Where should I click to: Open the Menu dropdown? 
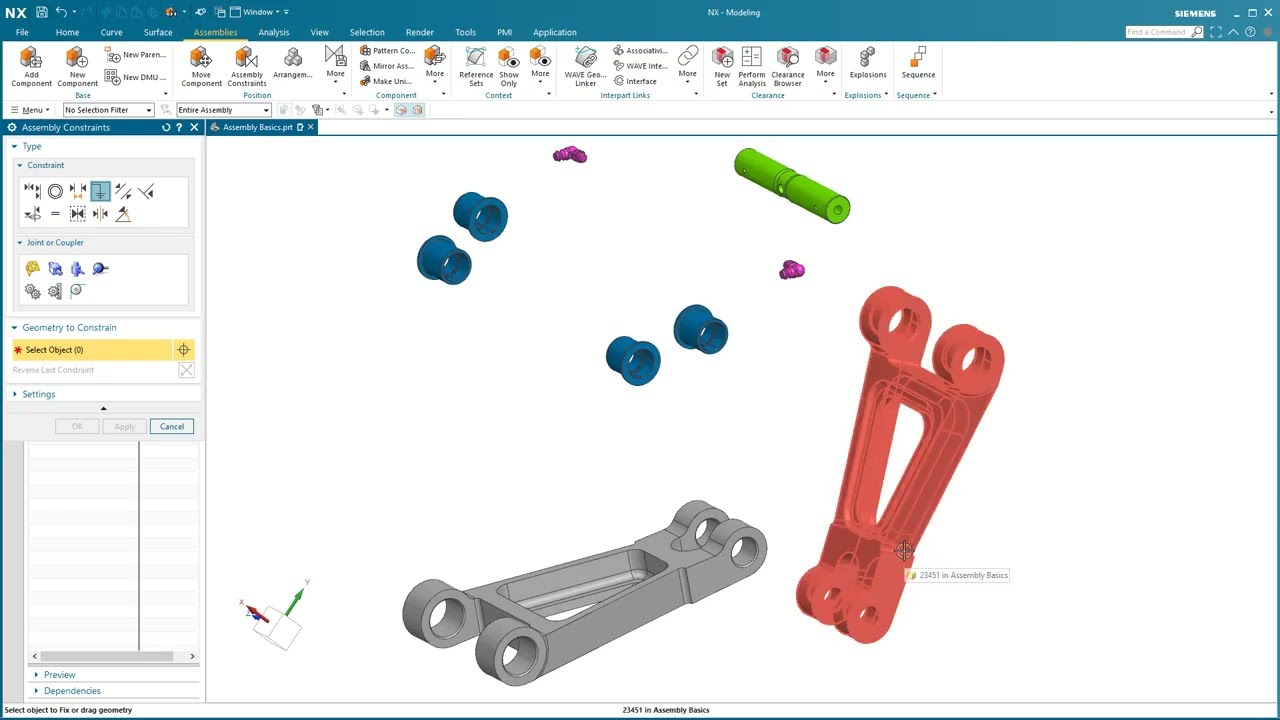point(30,110)
